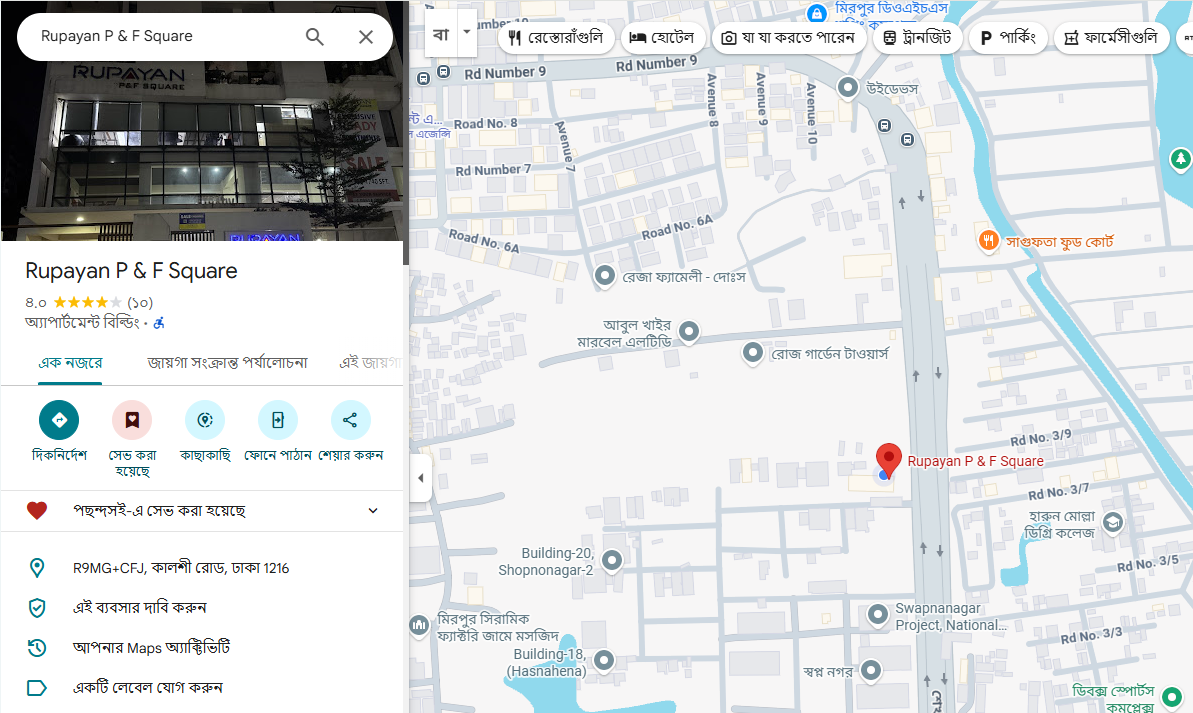Open the Reviews (জায়গা সংক্রান্ত পর্যালোচনা) tab
The width and height of the screenshot is (1193, 713).
pyautogui.click(x=227, y=363)
